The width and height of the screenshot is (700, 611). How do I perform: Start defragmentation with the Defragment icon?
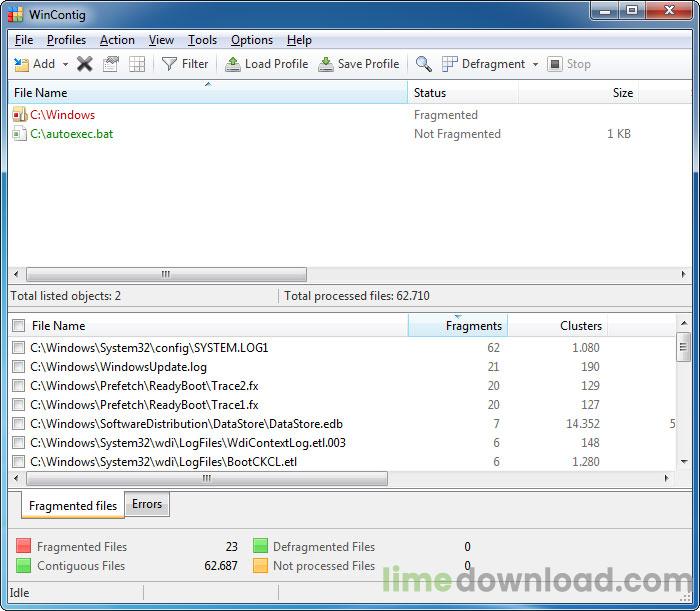450,64
